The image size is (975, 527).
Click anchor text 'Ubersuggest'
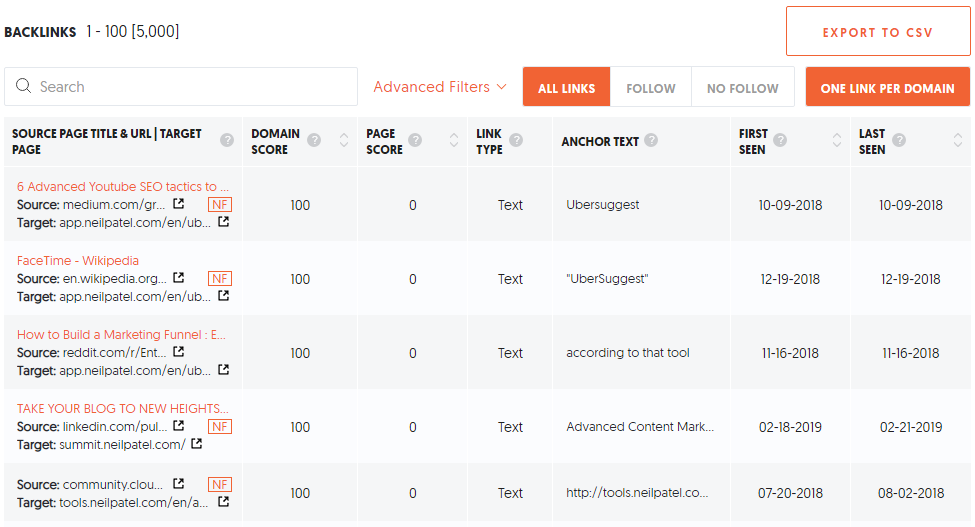coord(603,204)
